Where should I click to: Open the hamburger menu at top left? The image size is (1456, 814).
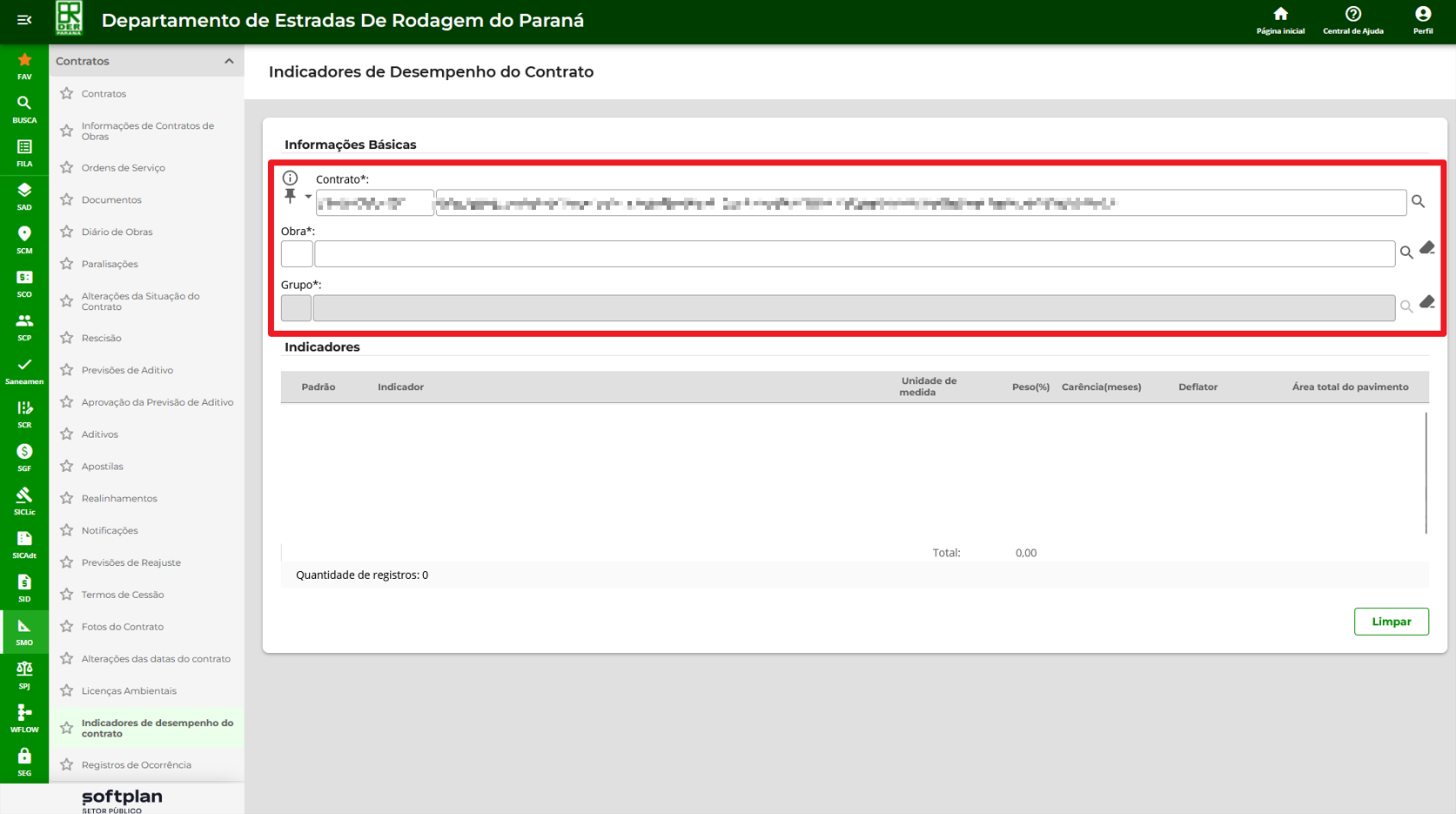pyautogui.click(x=24, y=20)
